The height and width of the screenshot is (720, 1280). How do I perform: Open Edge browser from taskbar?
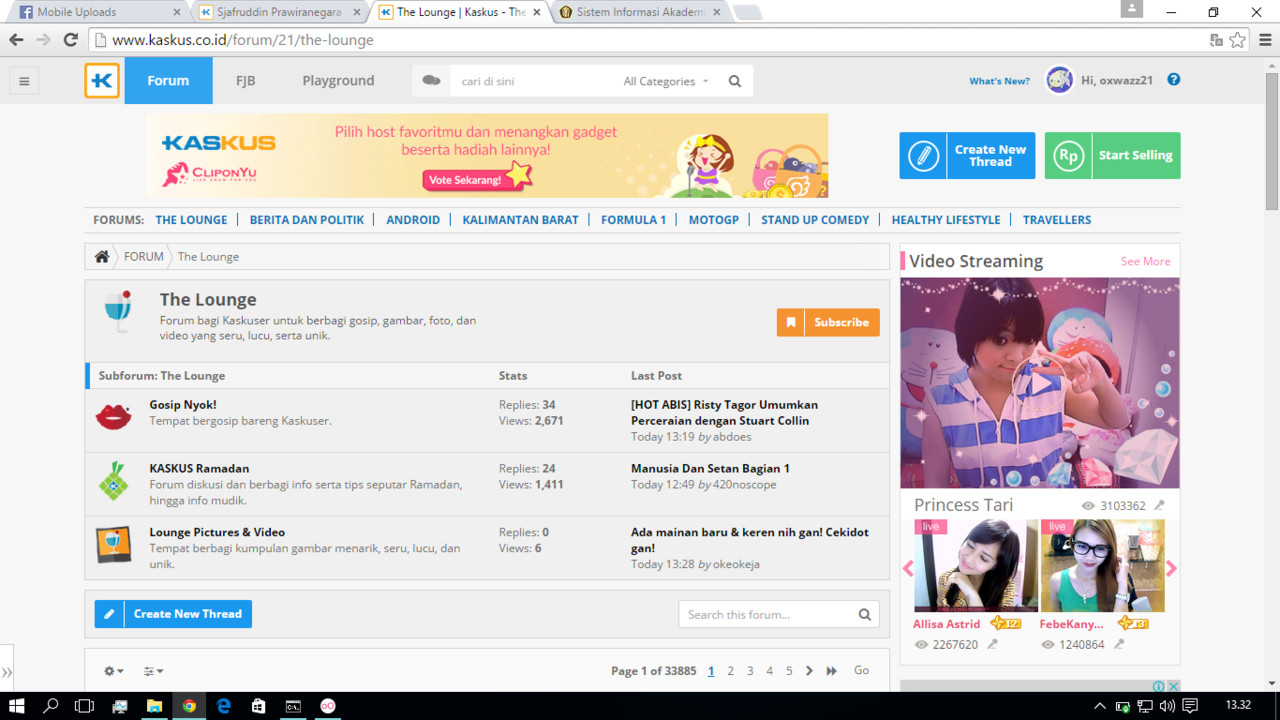(x=223, y=706)
